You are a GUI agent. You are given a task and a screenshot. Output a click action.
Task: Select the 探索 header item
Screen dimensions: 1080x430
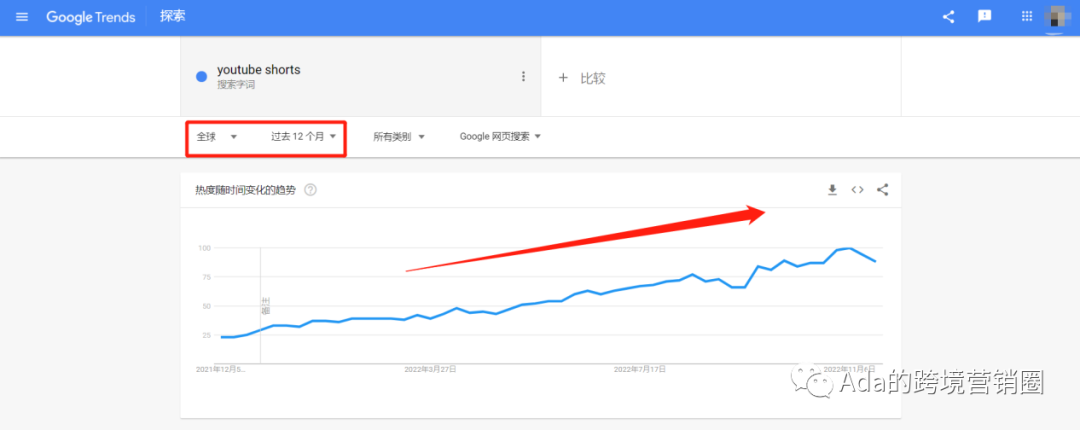tap(173, 16)
